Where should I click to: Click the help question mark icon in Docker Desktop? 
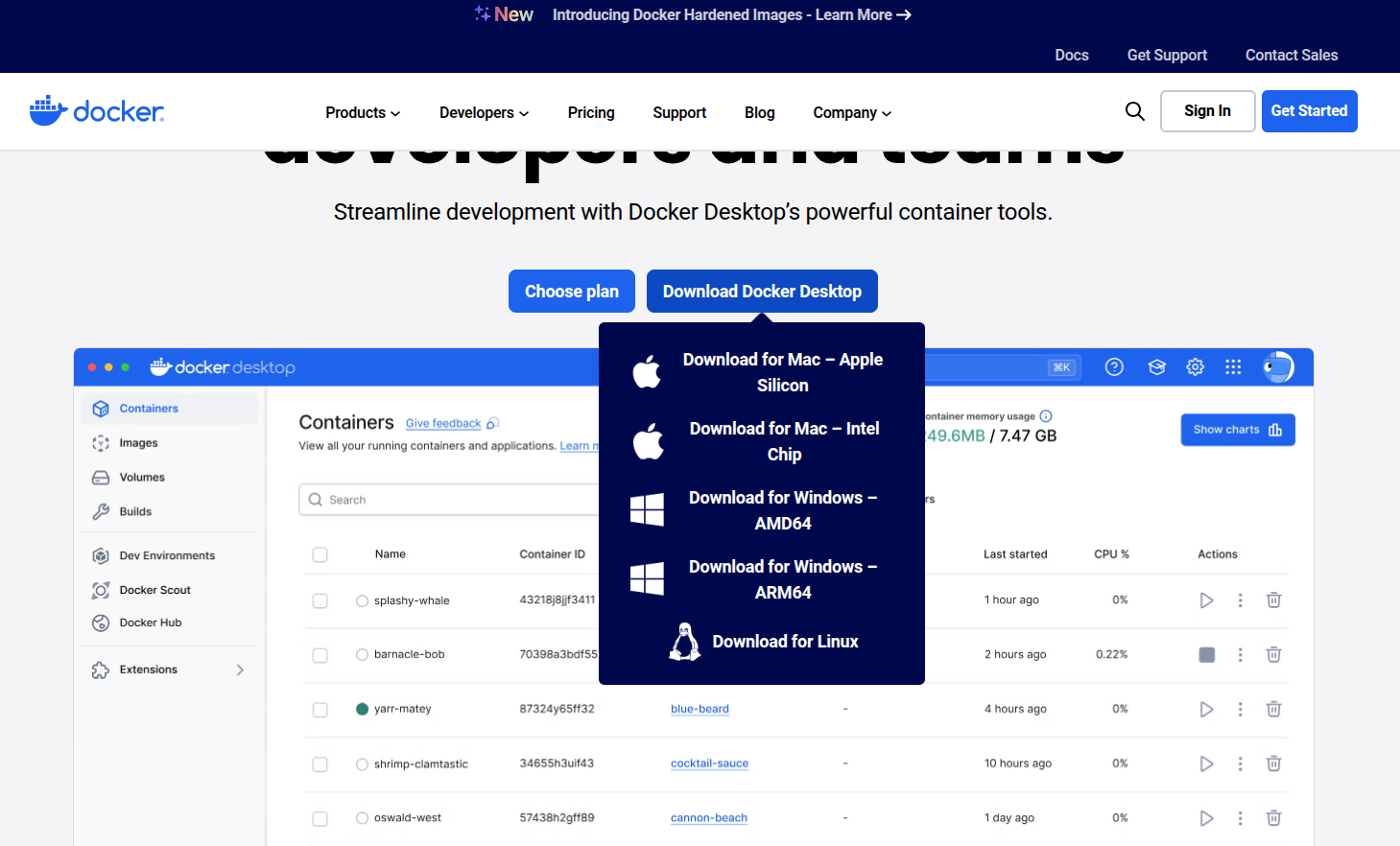[1114, 366]
